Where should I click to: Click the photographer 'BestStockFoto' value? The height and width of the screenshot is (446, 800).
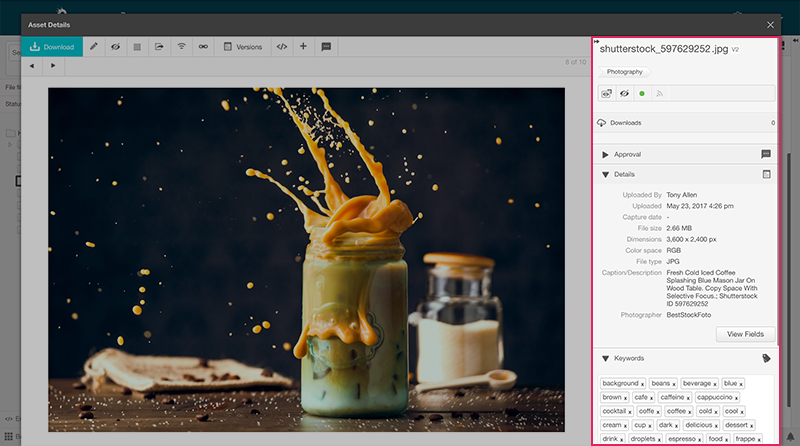689,315
